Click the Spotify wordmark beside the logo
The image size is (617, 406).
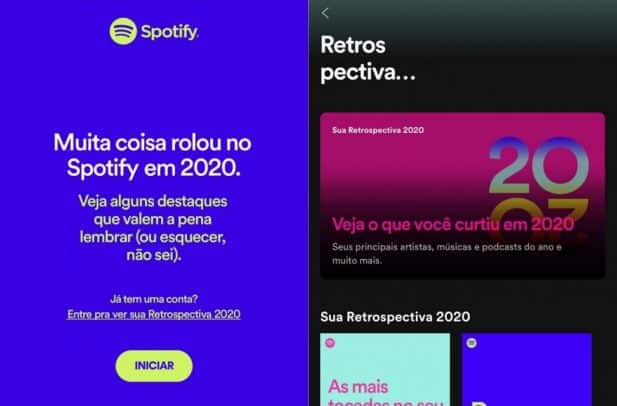169,32
